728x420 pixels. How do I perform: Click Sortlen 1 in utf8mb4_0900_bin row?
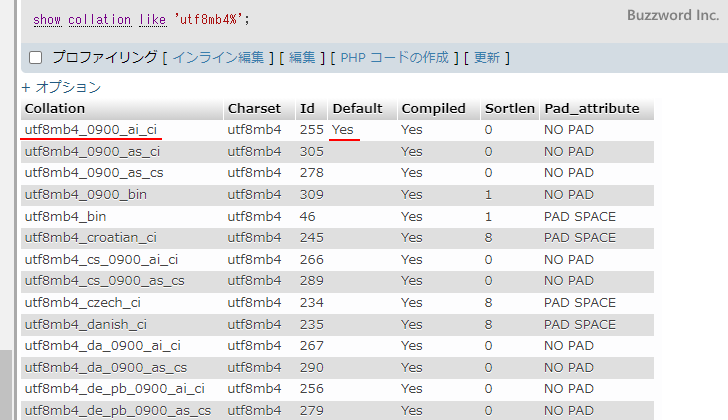tap(488, 195)
